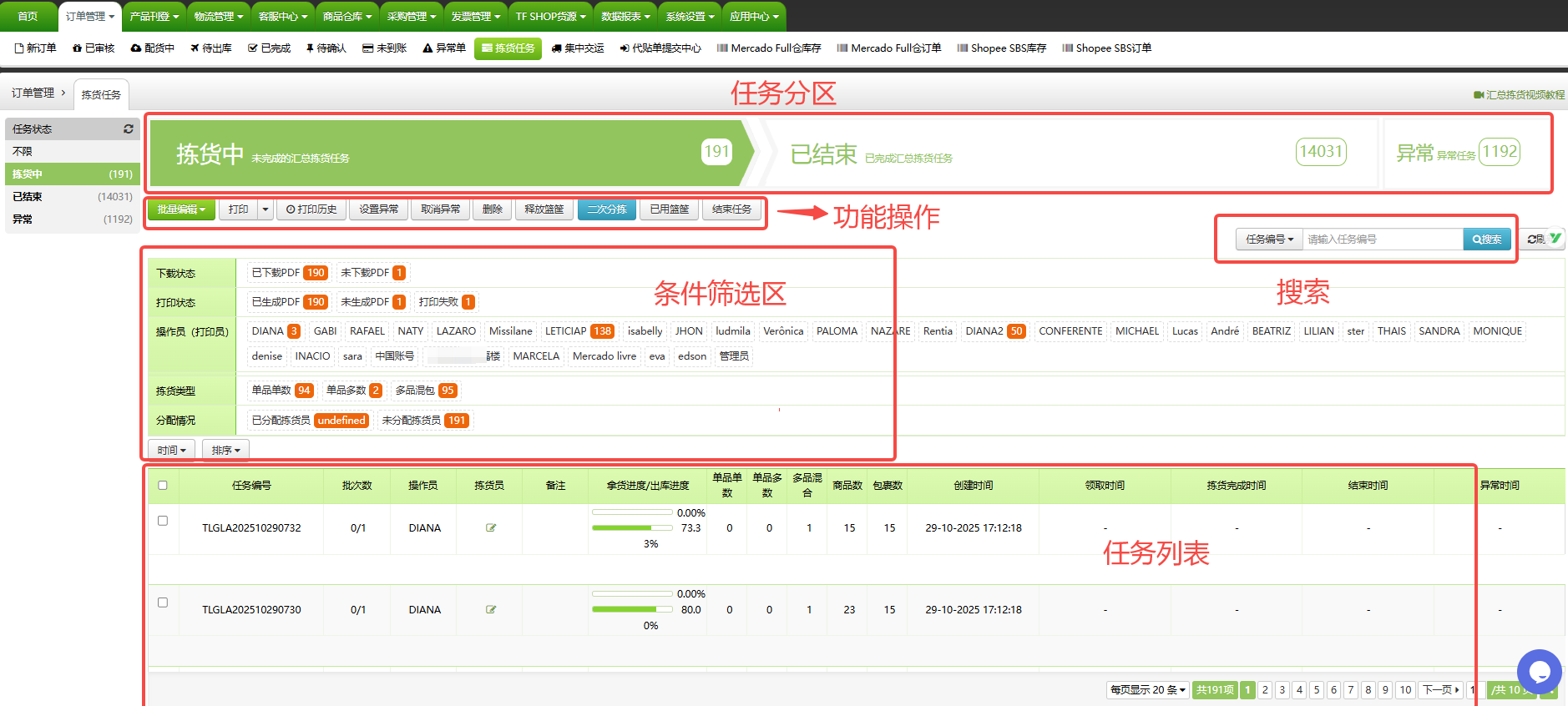The height and width of the screenshot is (706, 1568).
Task: Open the 异常单 abnormal orders shortcut
Action: 444,48
